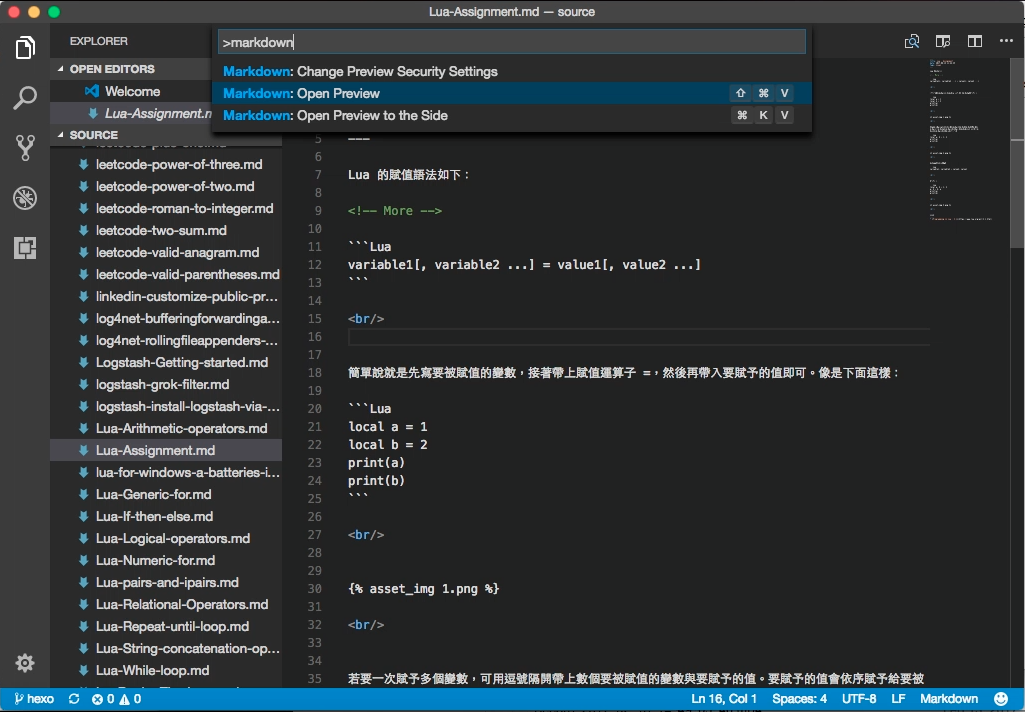
Task: Open Lua-Generic-for.md file
Action: [166, 494]
